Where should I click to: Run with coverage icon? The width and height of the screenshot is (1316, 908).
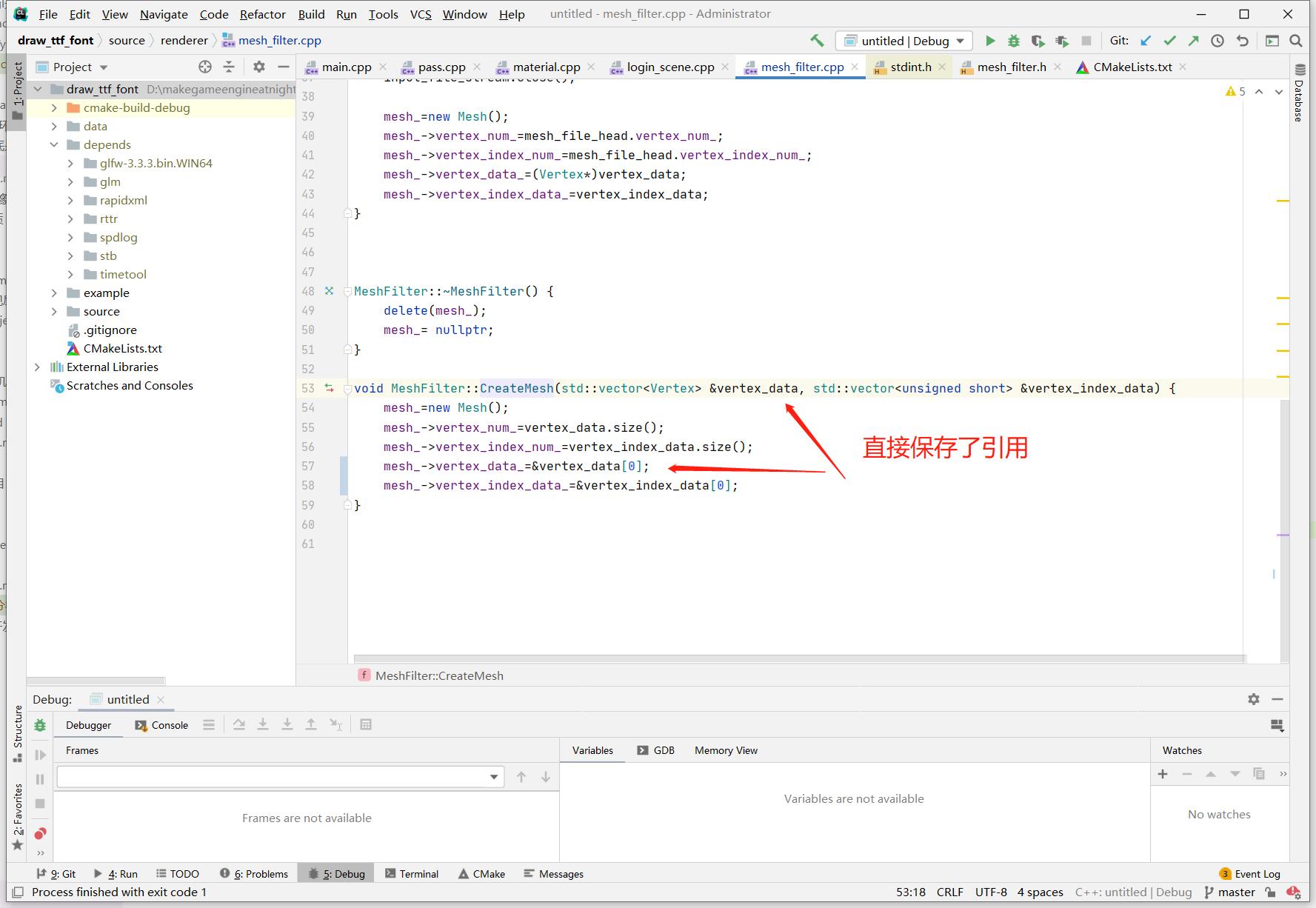1038,41
